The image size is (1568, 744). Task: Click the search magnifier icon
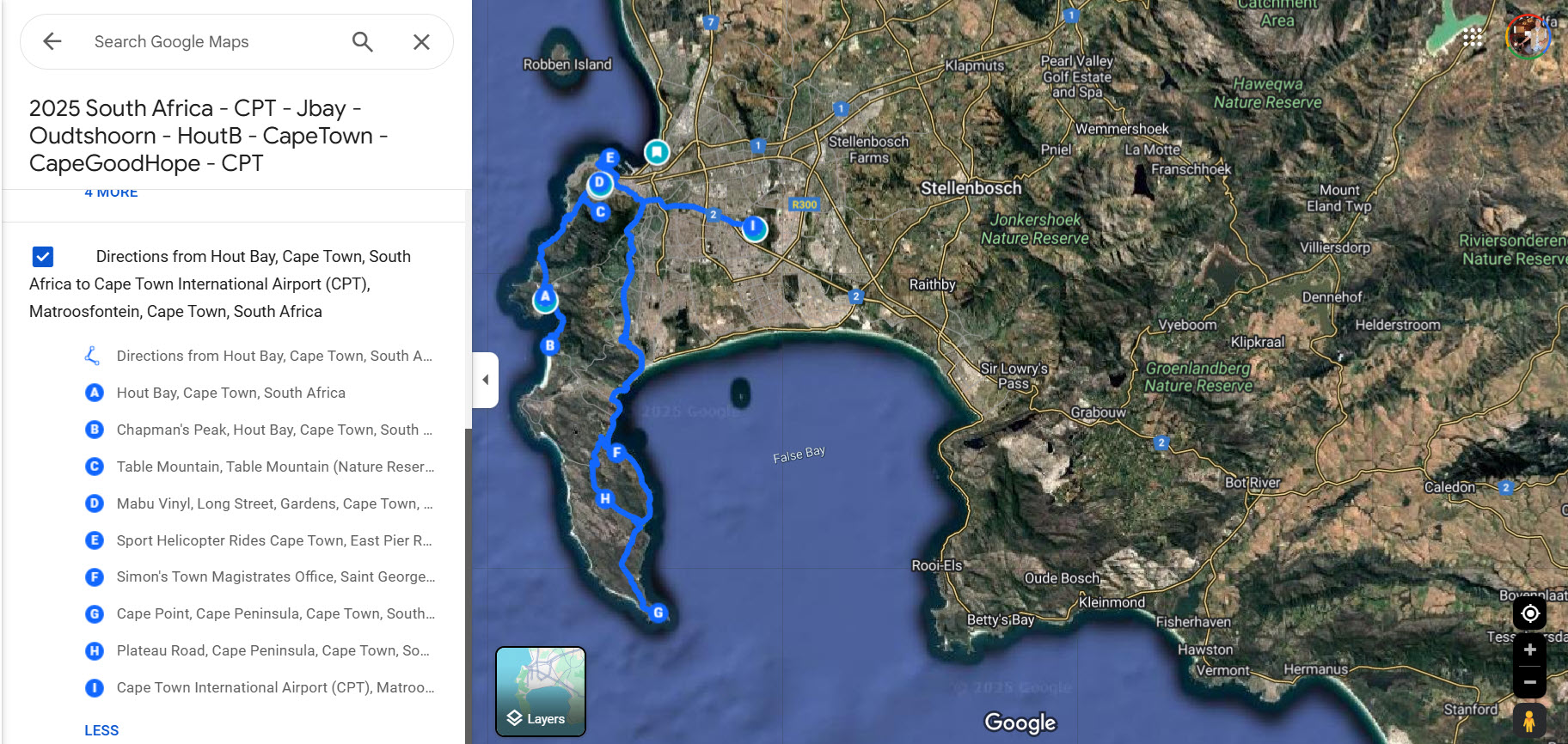[x=363, y=41]
